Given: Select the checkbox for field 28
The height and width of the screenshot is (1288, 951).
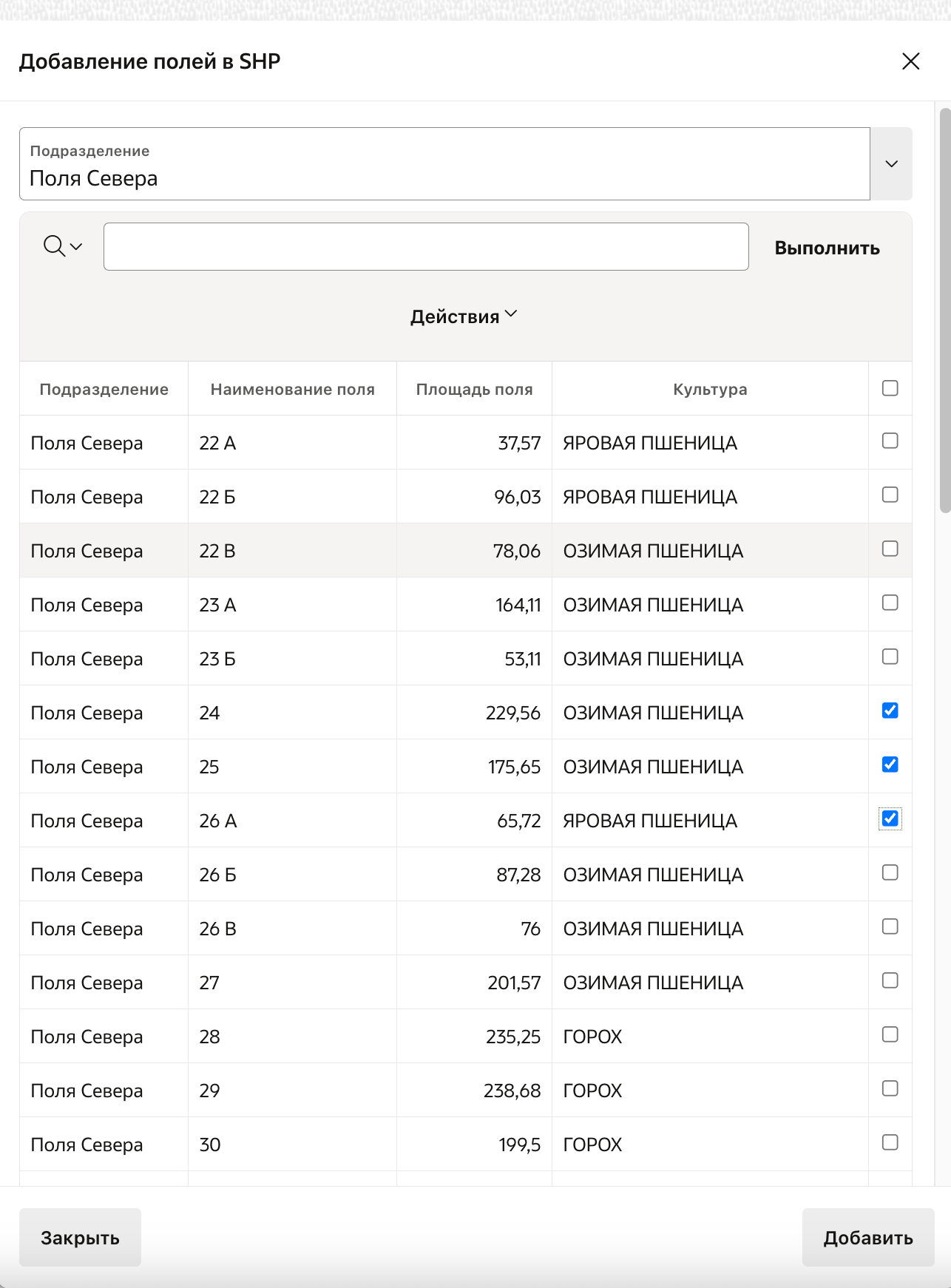Looking at the screenshot, I should pos(890,1035).
